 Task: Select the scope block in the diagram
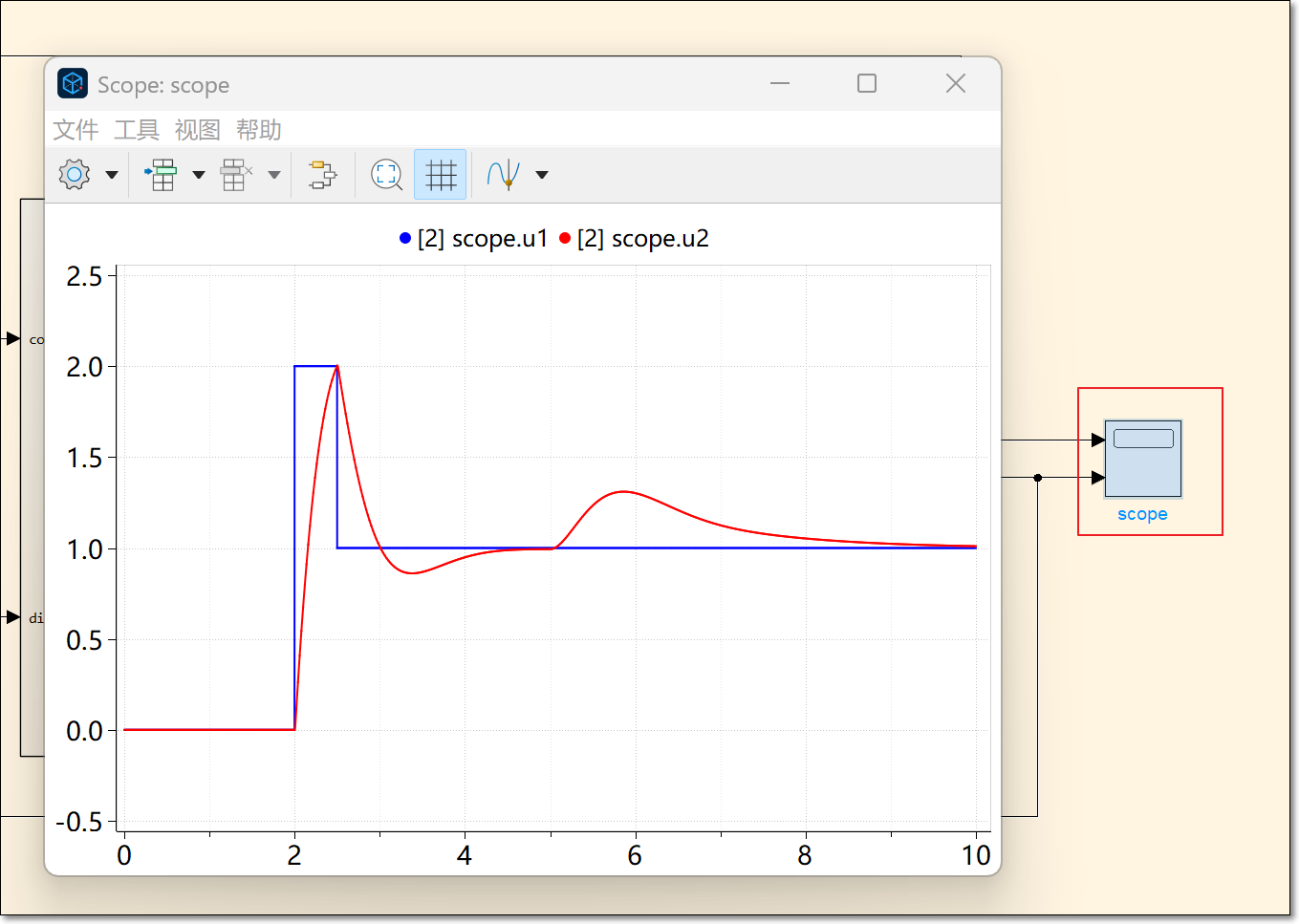pos(1143,459)
